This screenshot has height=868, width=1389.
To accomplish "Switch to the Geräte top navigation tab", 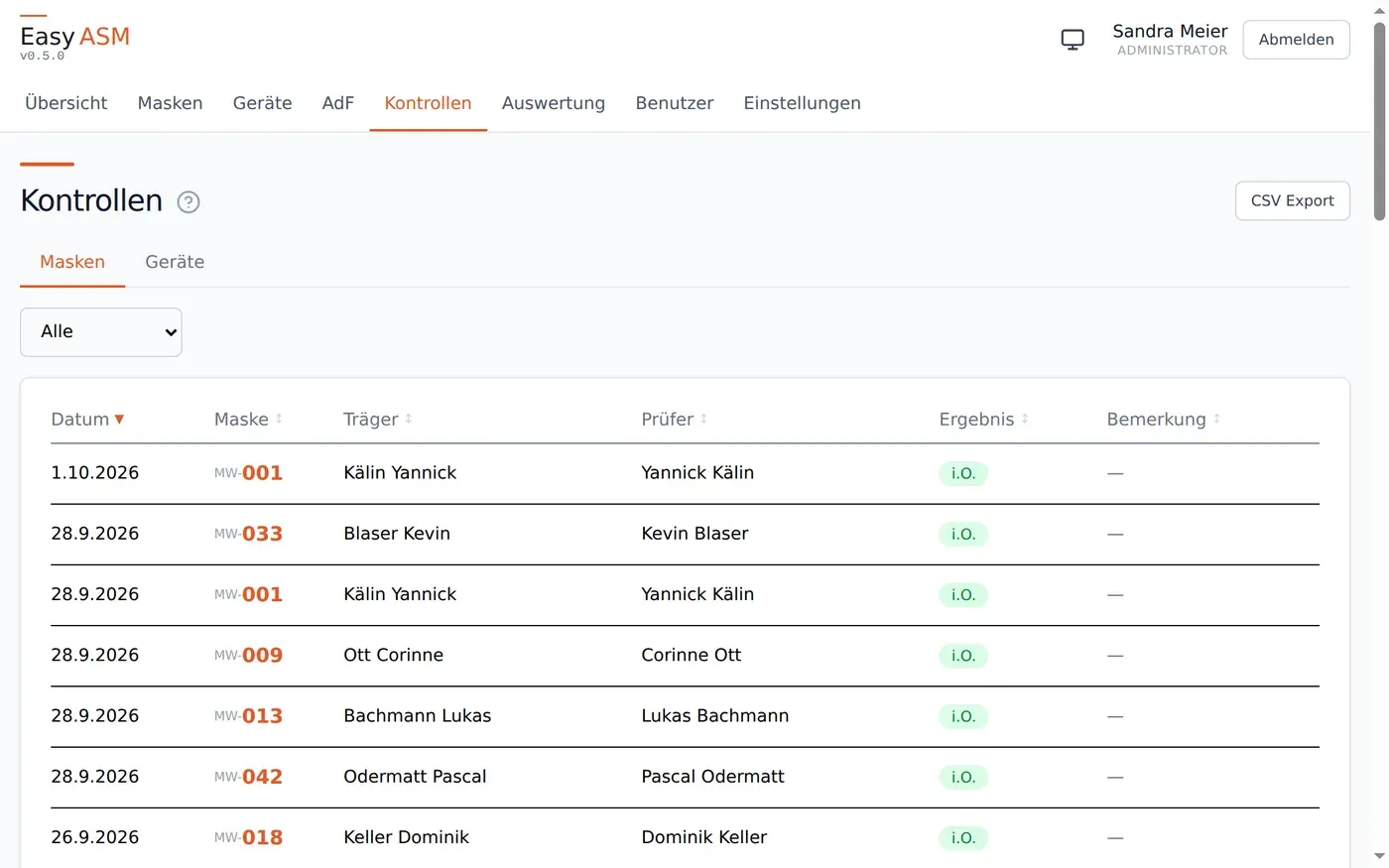I will click(x=263, y=103).
